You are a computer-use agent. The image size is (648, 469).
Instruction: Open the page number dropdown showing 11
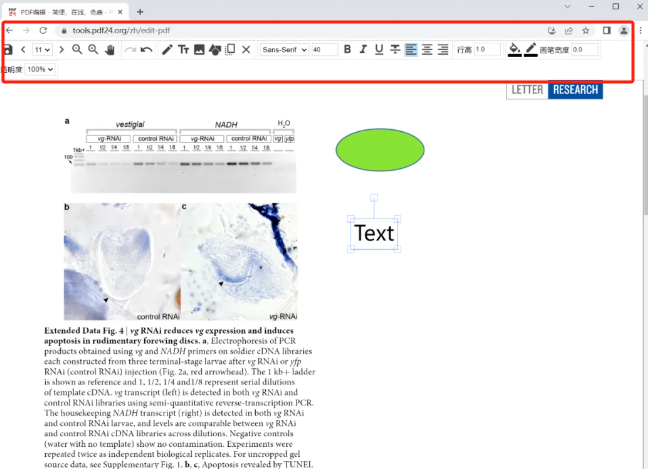[x=42, y=50]
